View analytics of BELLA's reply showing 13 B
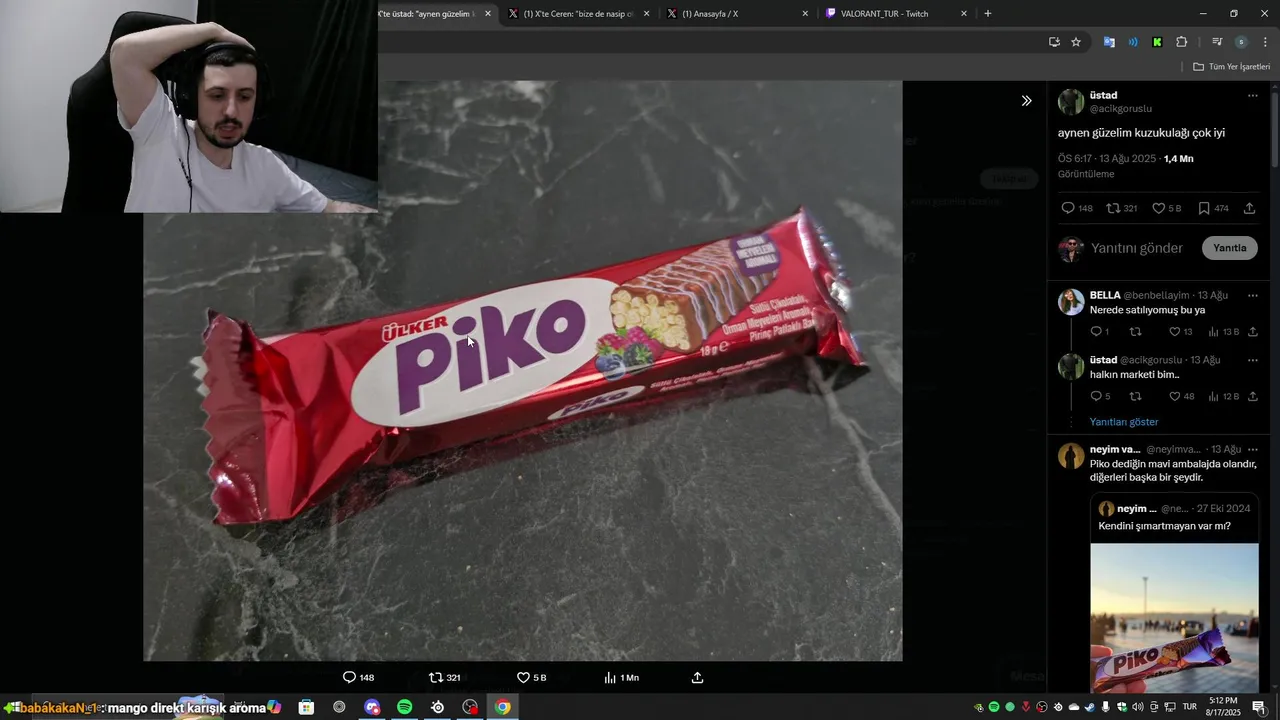The image size is (1280, 720). point(1223,332)
